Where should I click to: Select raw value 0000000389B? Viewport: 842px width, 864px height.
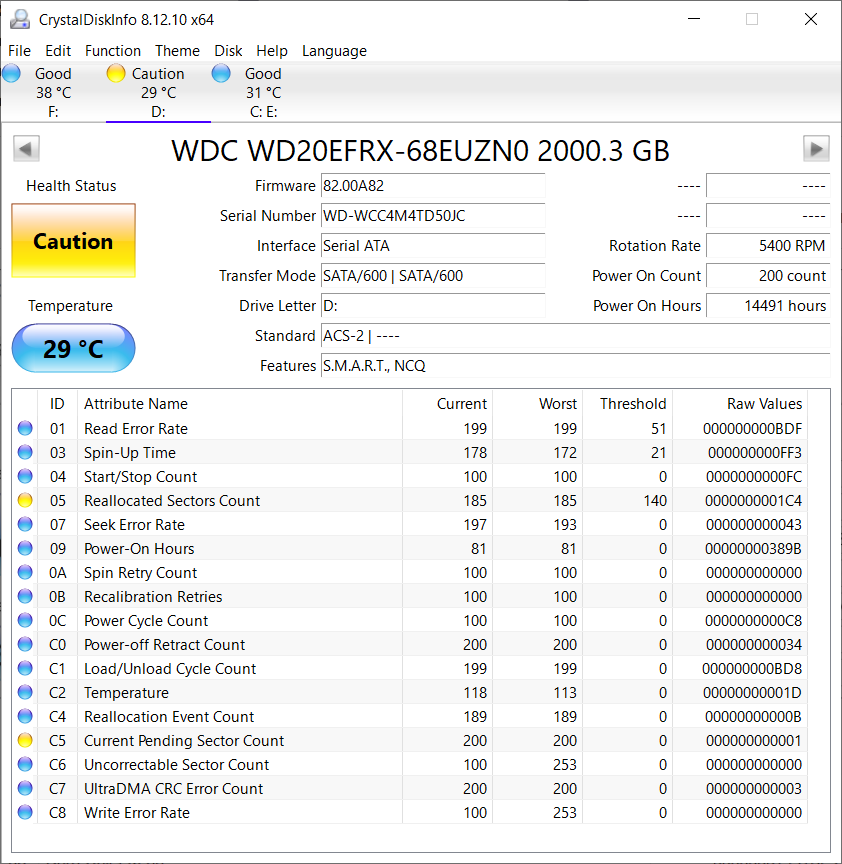(x=753, y=548)
